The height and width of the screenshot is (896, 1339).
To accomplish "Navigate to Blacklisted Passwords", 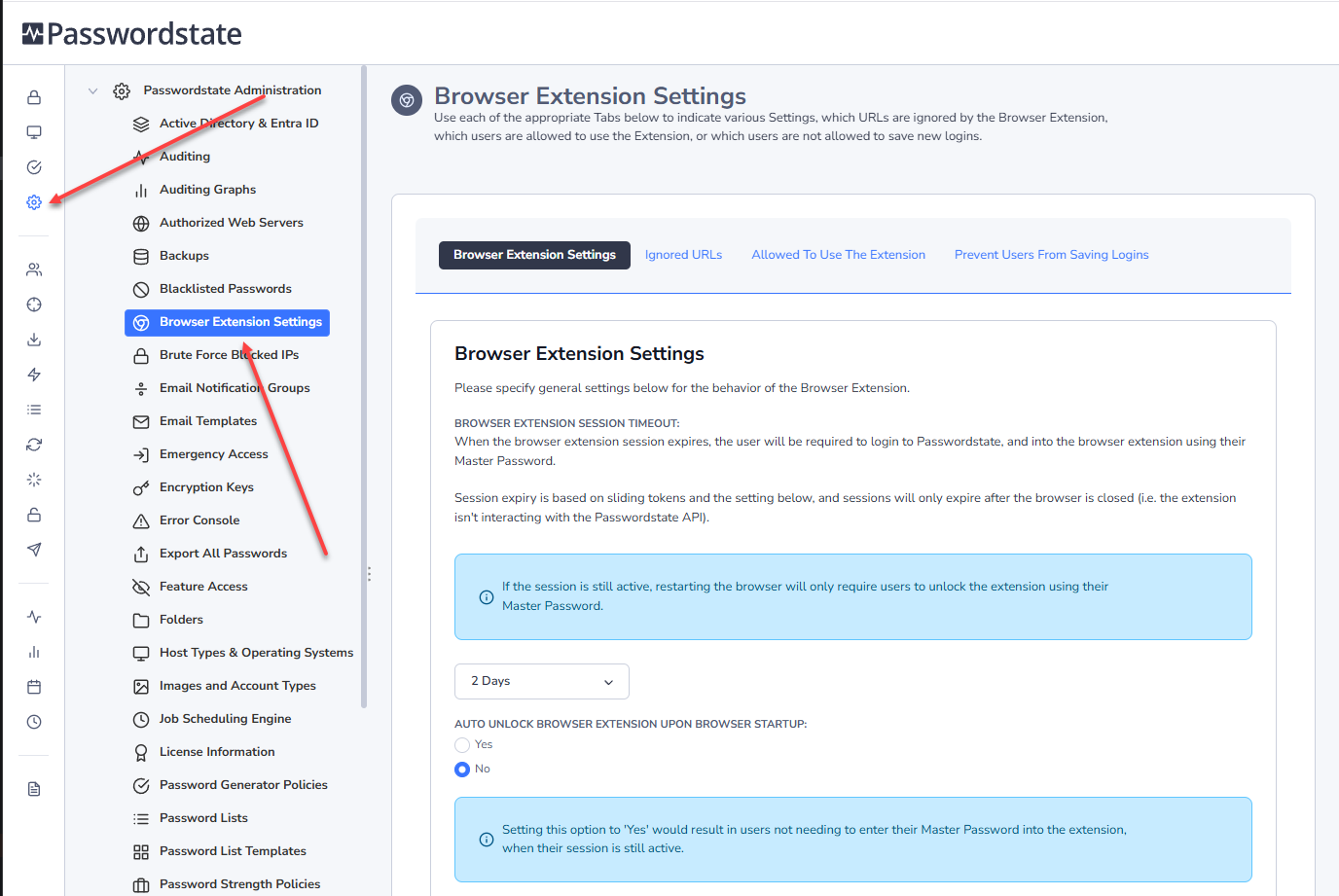I will point(226,289).
